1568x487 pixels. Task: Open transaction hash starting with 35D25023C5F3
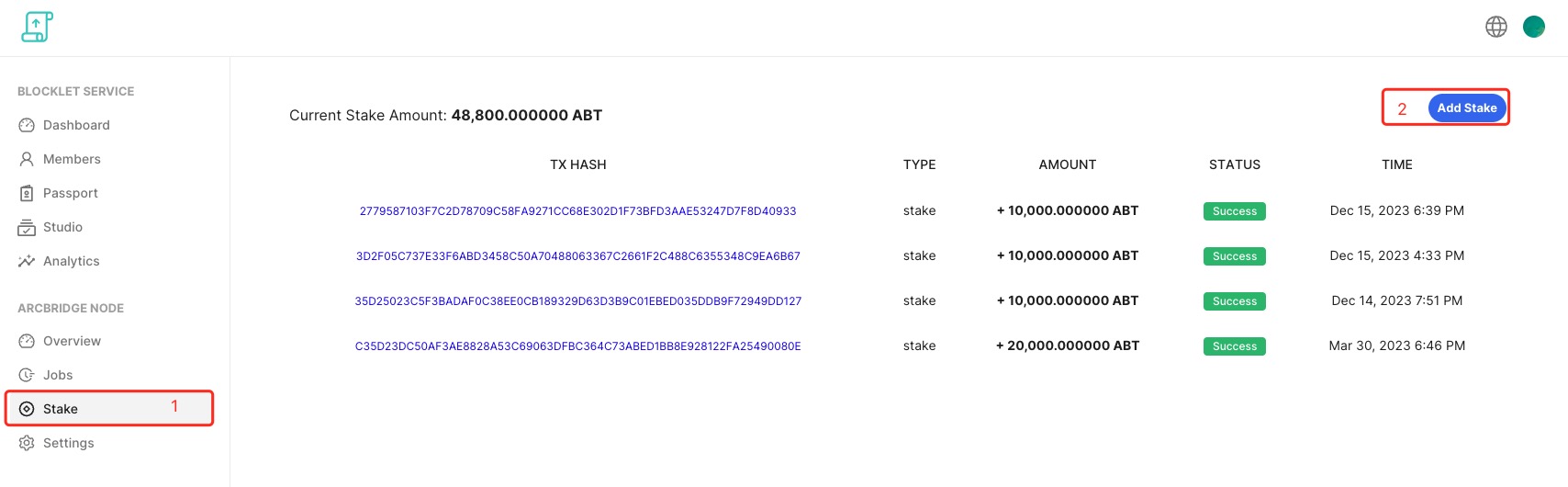[x=577, y=301]
